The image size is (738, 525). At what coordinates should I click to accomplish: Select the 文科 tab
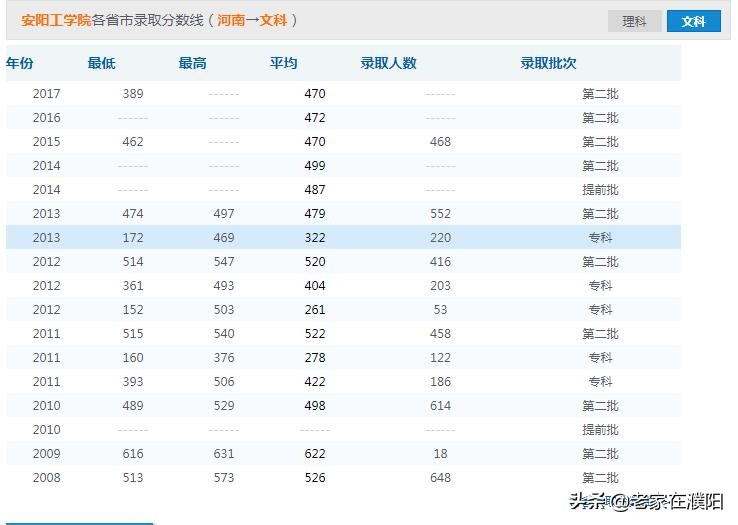[693, 21]
